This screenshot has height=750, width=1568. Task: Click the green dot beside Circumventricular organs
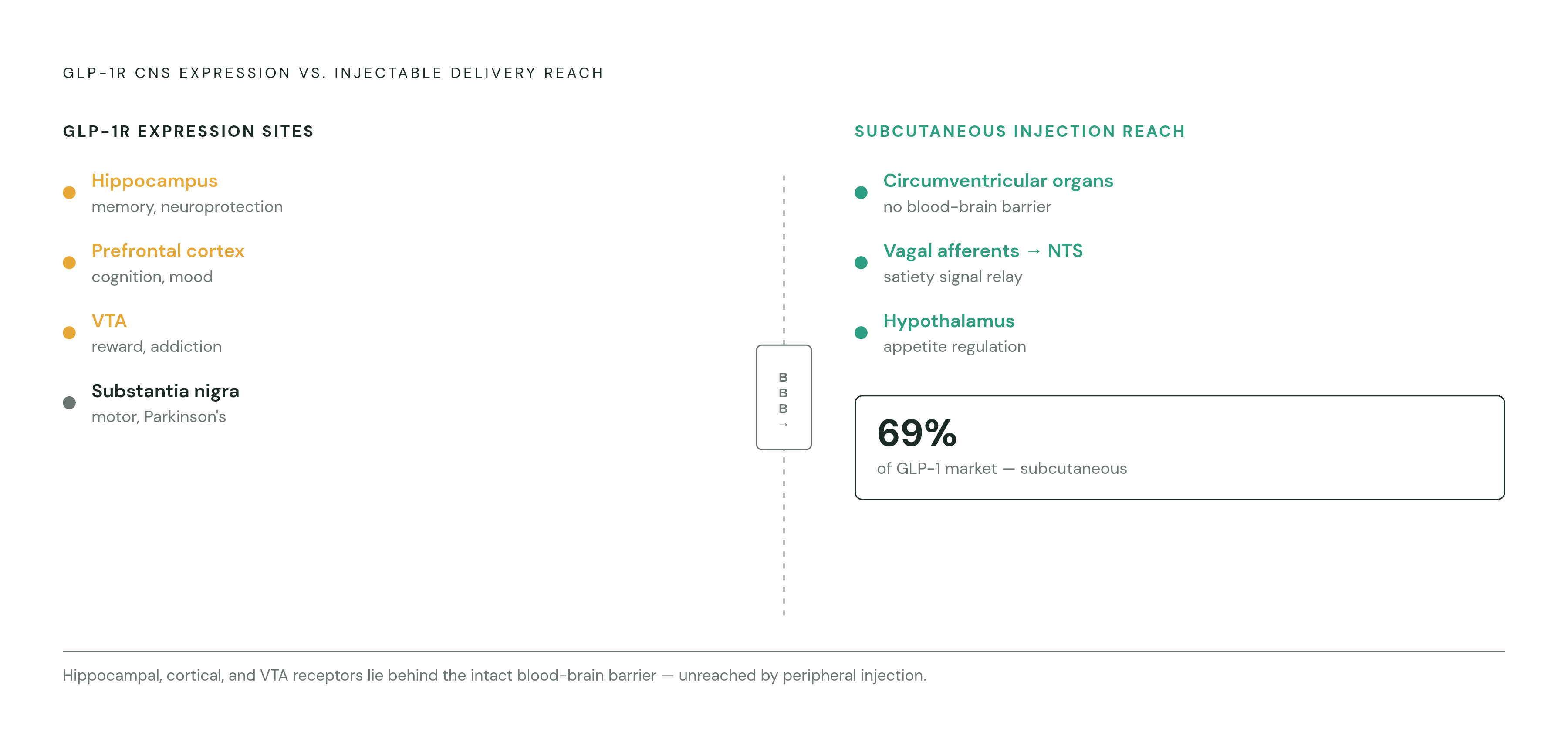pyautogui.click(x=861, y=193)
